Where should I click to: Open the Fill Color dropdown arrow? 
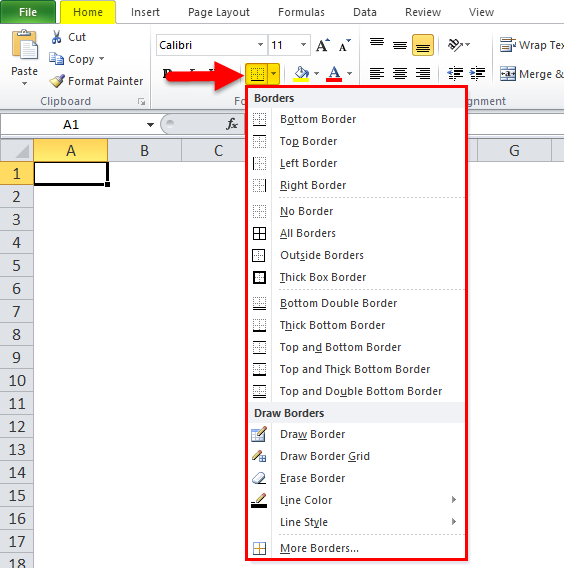(x=316, y=74)
